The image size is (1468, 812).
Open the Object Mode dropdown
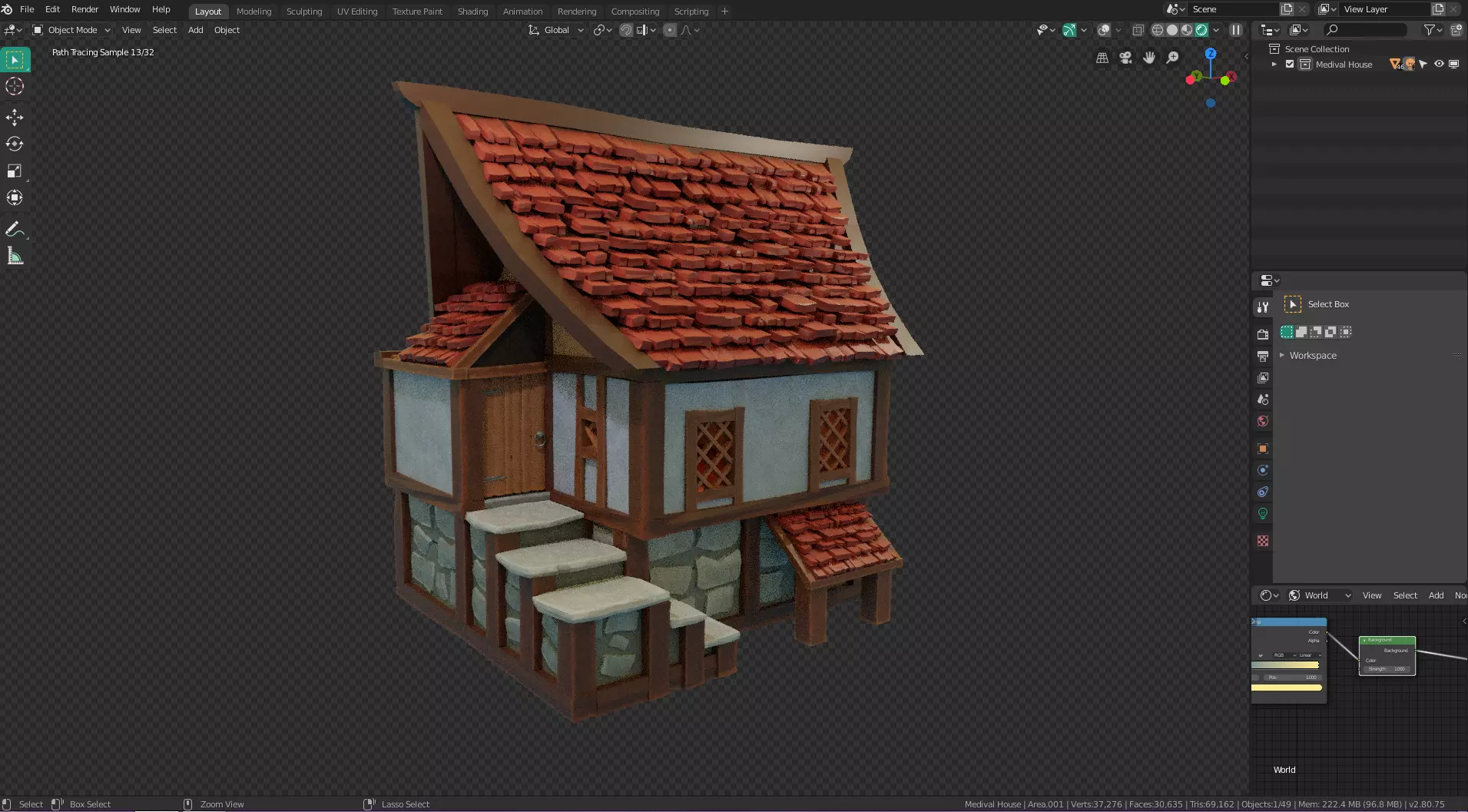coord(71,30)
